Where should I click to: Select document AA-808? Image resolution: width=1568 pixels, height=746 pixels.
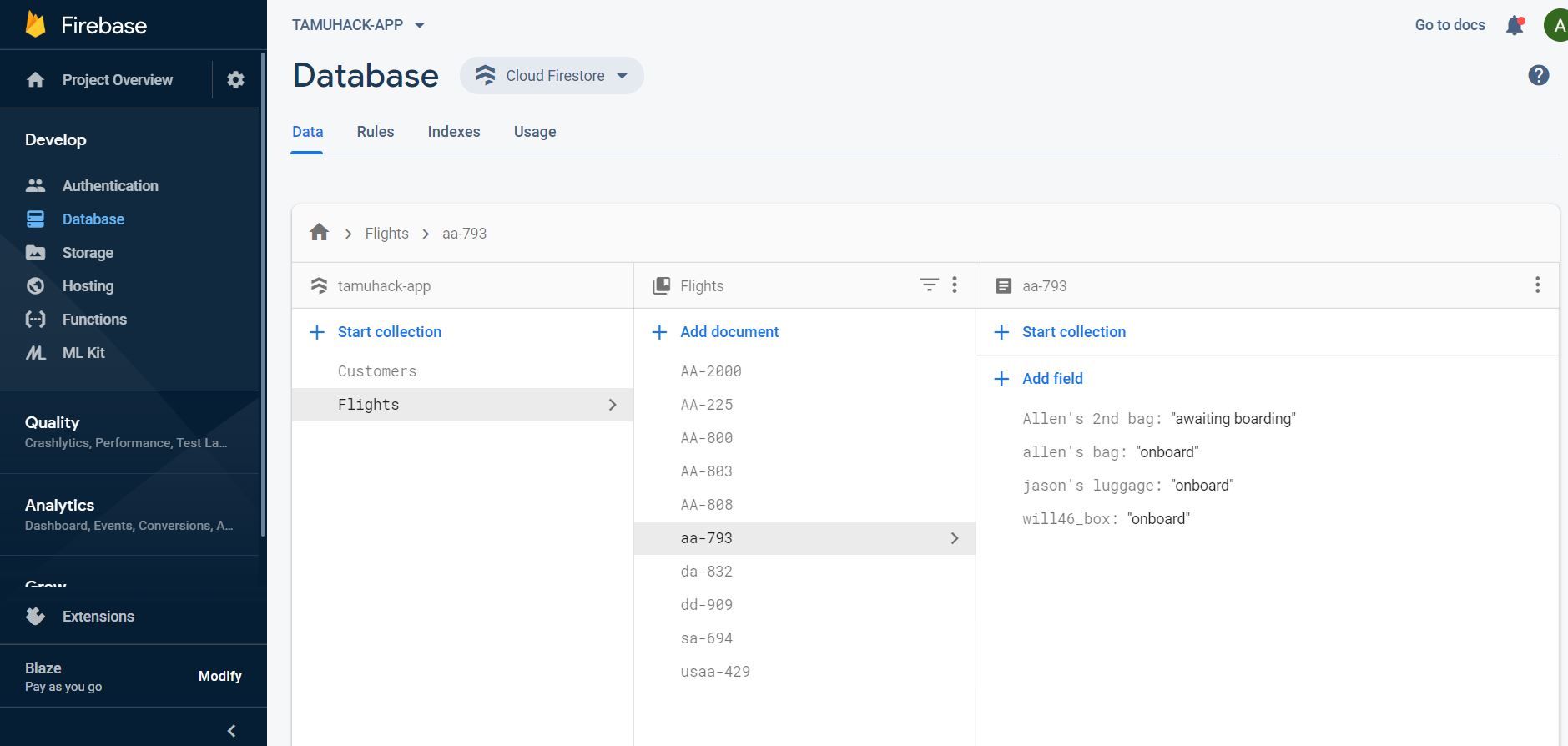pos(804,505)
